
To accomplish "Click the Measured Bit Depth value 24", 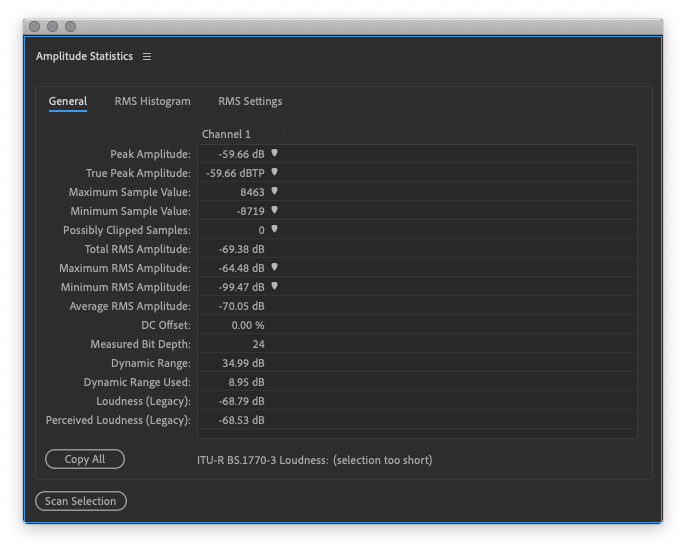I will click(x=257, y=344).
